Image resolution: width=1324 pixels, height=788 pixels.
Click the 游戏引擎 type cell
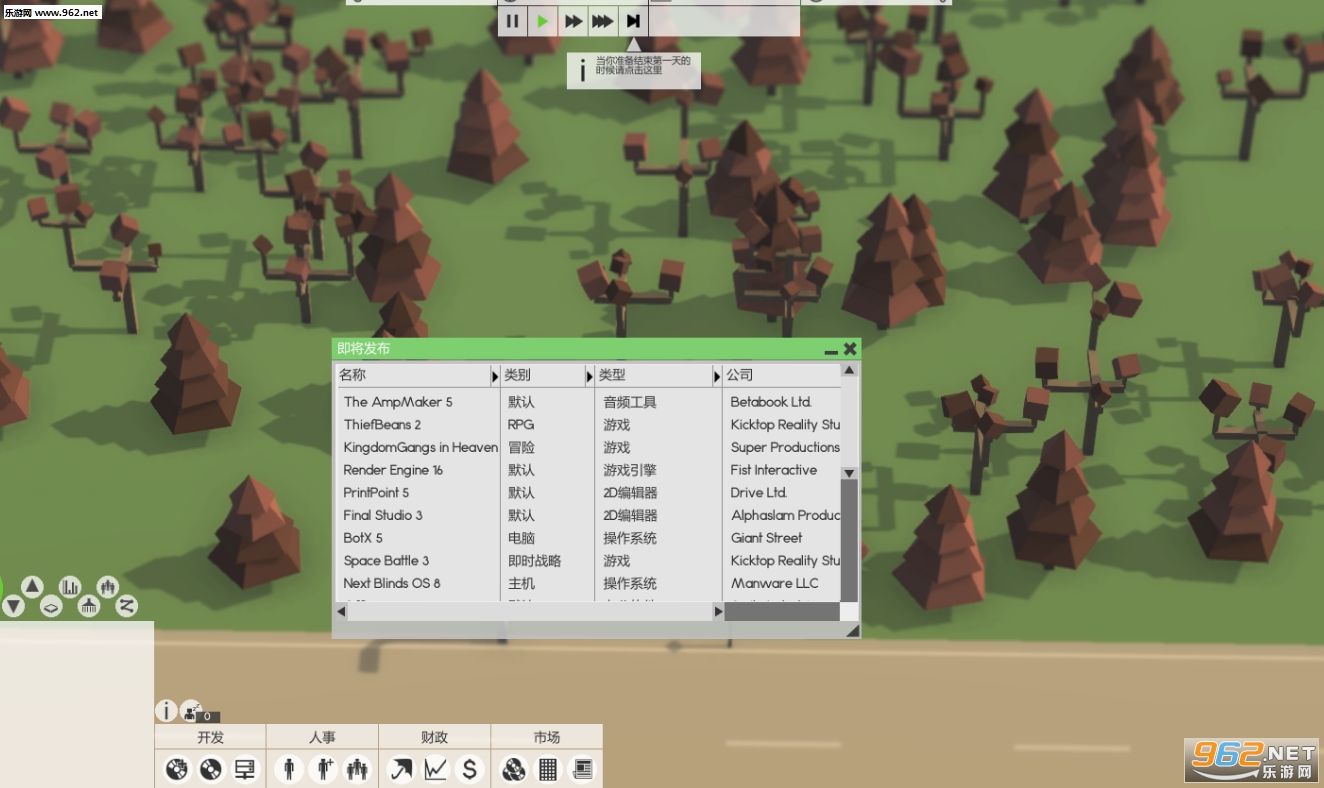[x=630, y=470]
